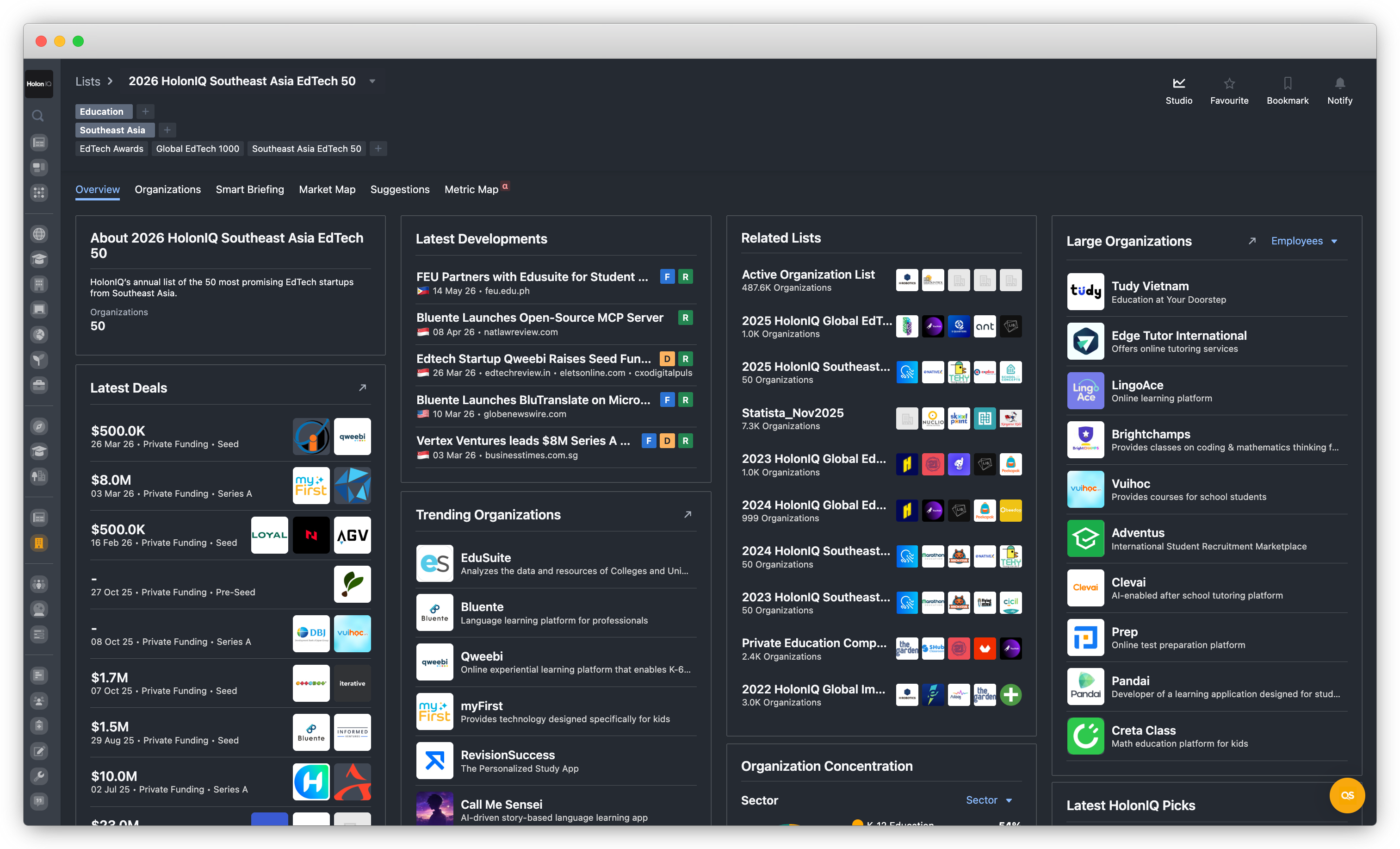
Task: Expand the Latest Deals panel arrow
Action: pos(363,388)
